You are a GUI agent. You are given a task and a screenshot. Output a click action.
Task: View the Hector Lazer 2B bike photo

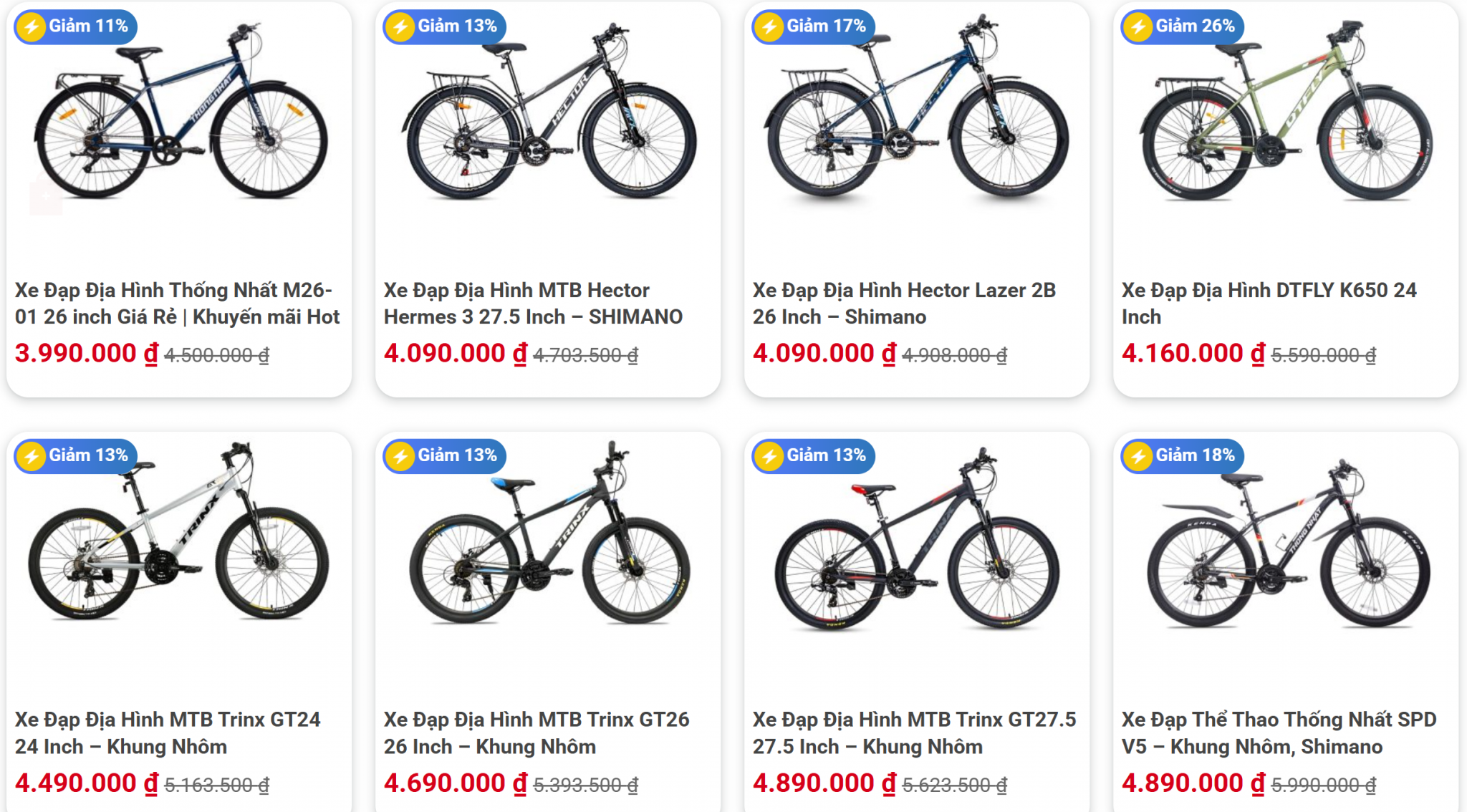pos(917,122)
